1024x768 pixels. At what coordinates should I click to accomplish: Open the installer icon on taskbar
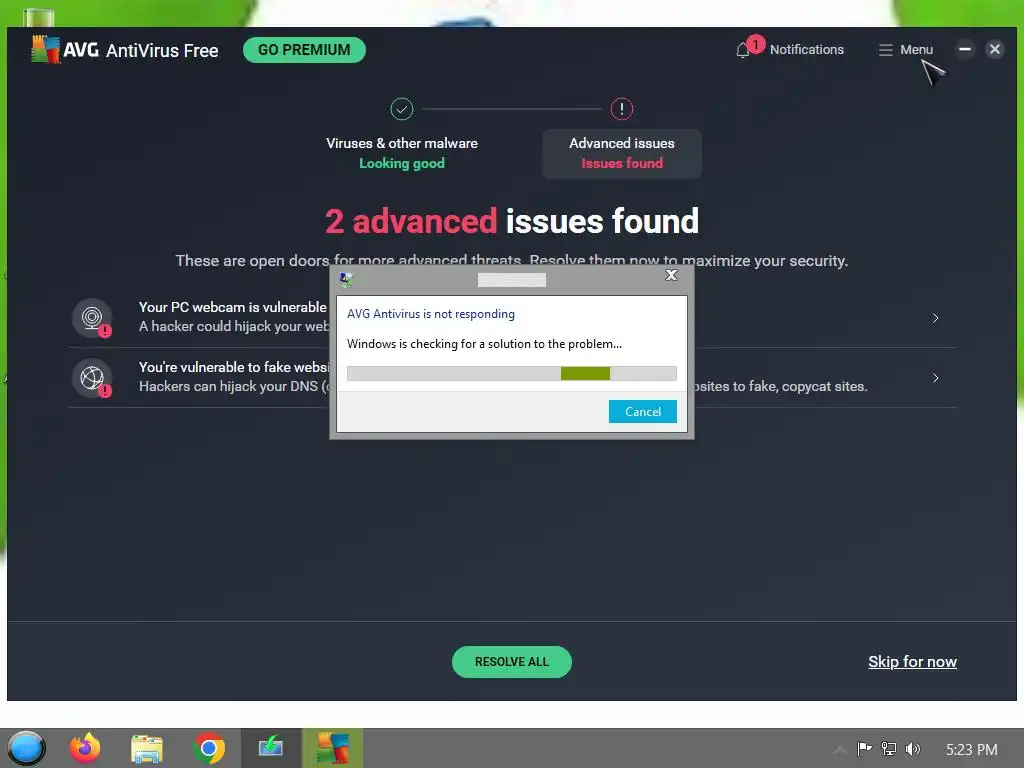point(270,747)
